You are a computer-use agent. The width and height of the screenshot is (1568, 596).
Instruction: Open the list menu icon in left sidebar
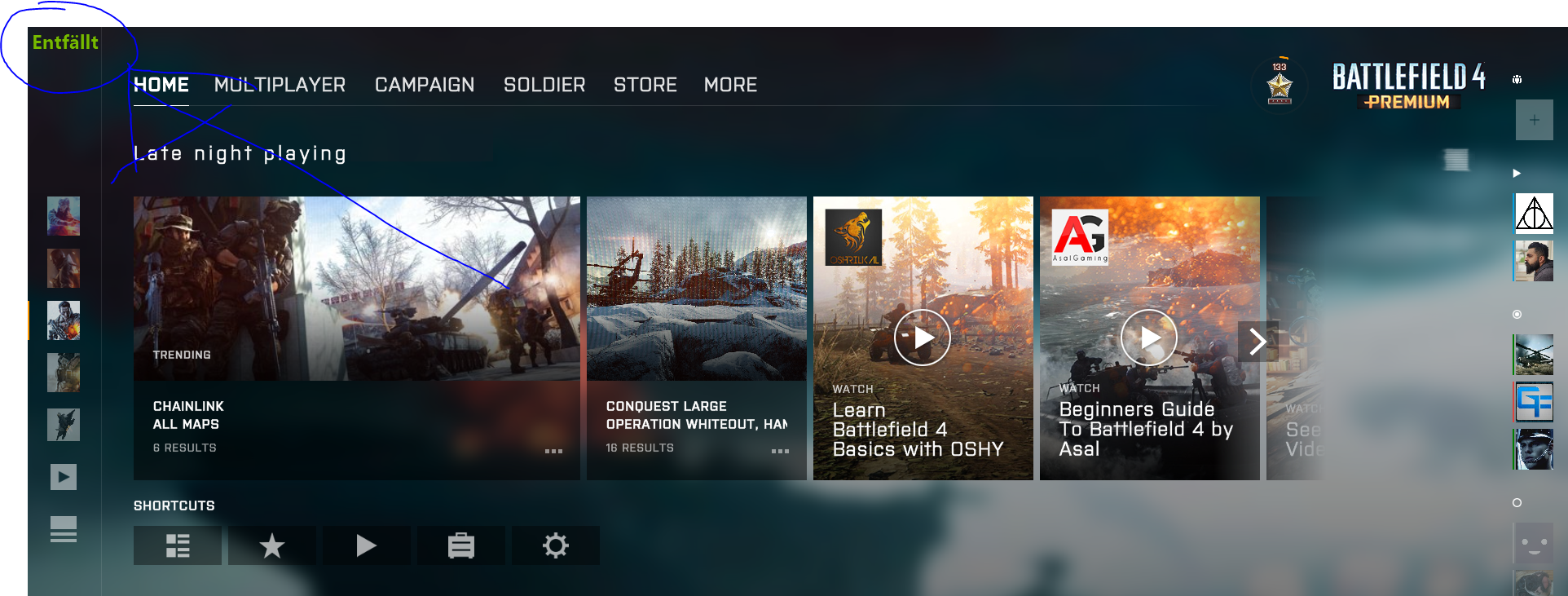64,529
